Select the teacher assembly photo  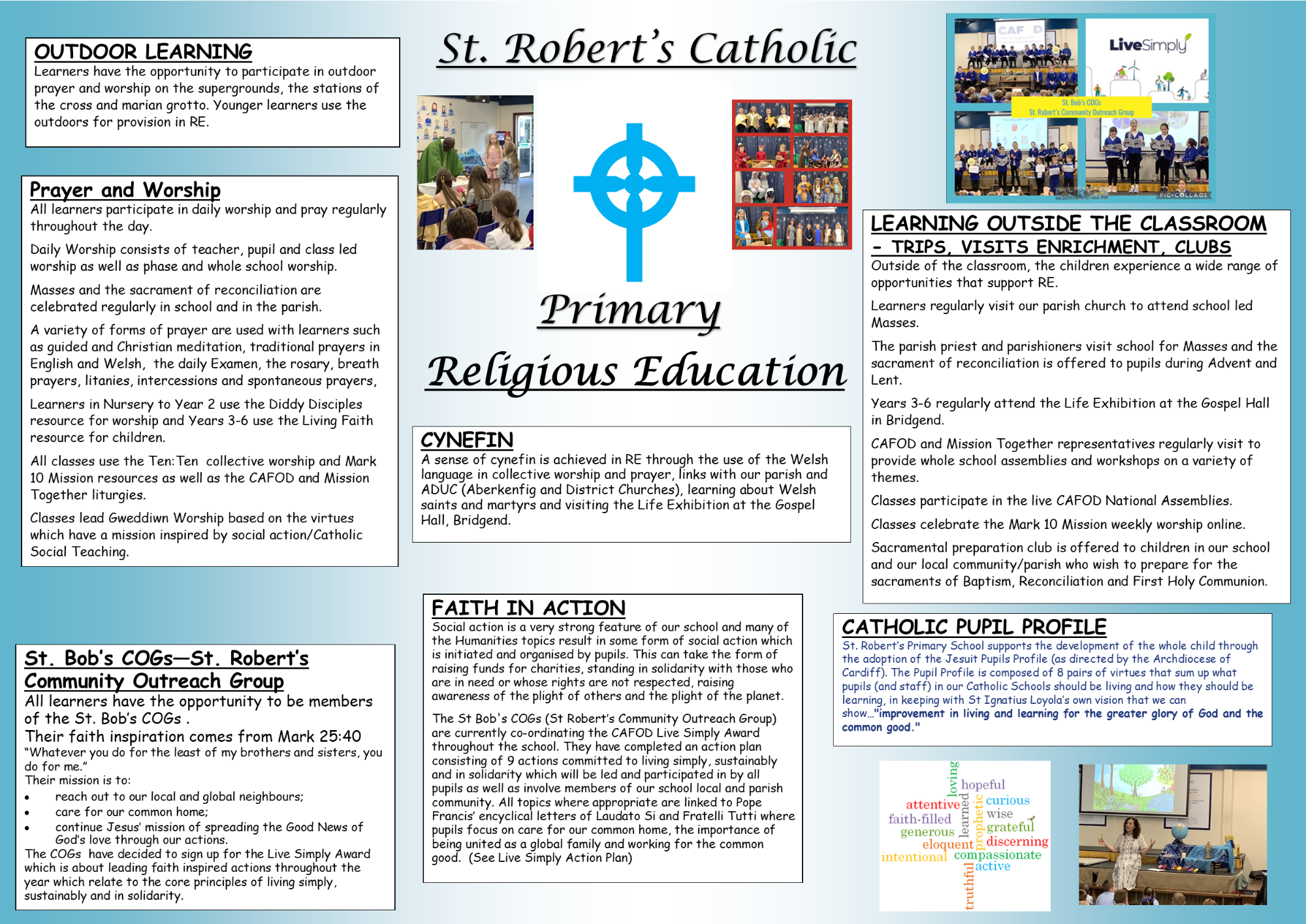click(1172, 834)
